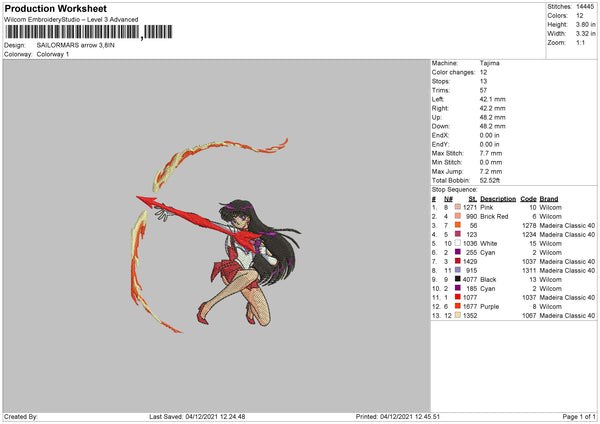Click the Right value 42.2 mm

pos(492,108)
